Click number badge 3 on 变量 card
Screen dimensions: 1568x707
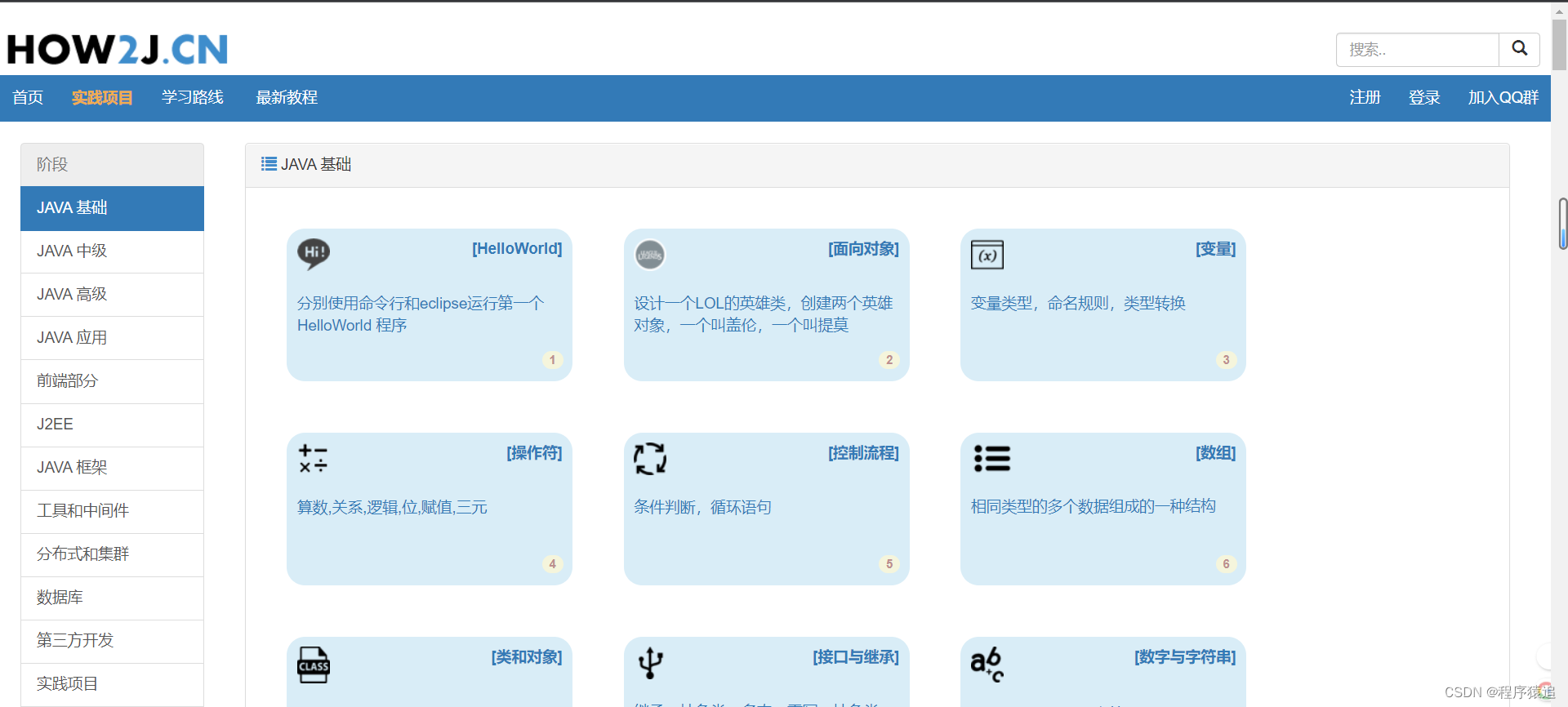1226,360
